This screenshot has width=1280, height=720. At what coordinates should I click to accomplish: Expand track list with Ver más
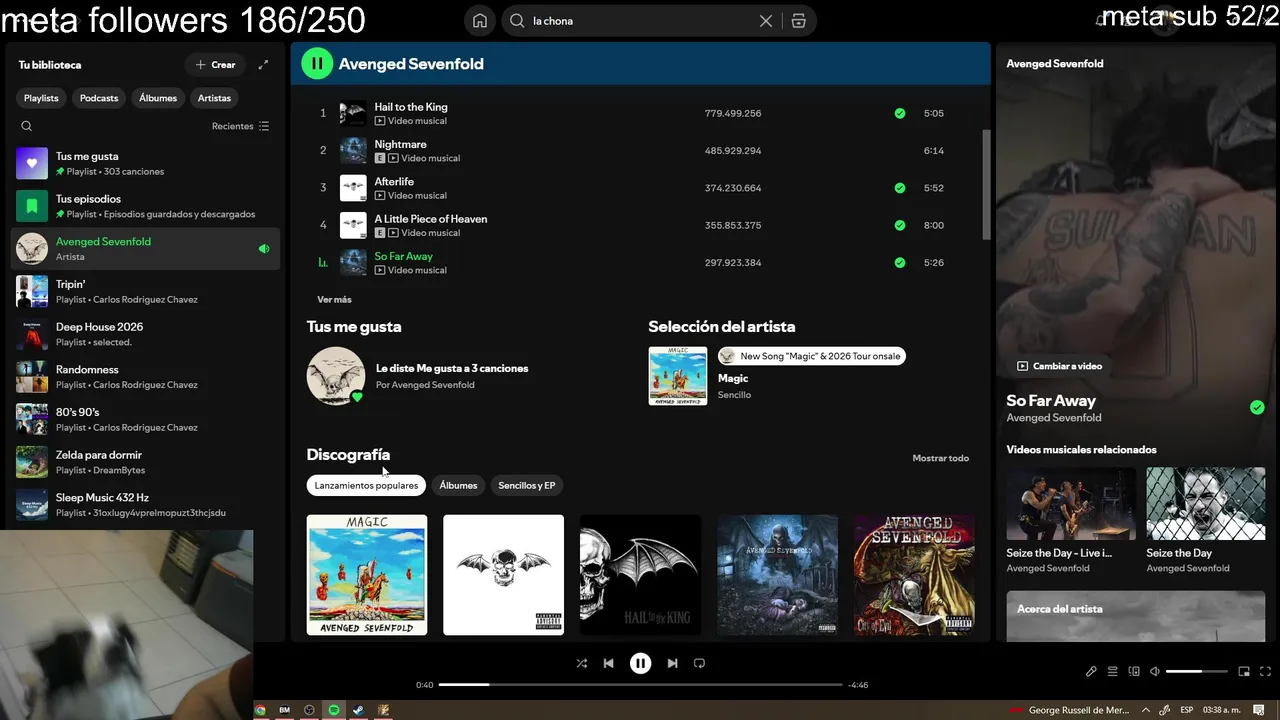click(x=334, y=300)
